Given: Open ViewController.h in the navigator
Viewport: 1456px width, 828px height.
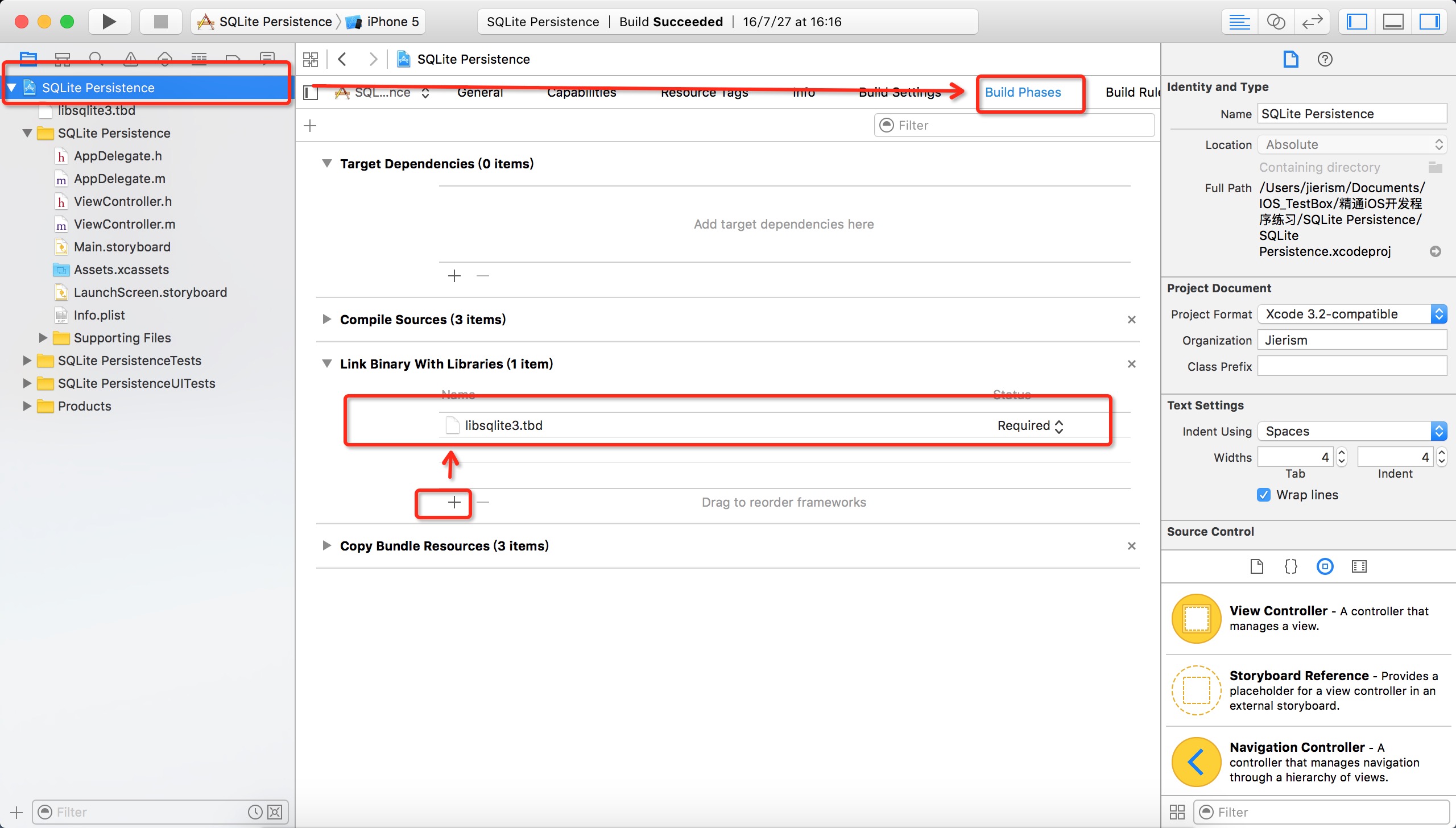Looking at the screenshot, I should pyautogui.click(x=123, y=201).
